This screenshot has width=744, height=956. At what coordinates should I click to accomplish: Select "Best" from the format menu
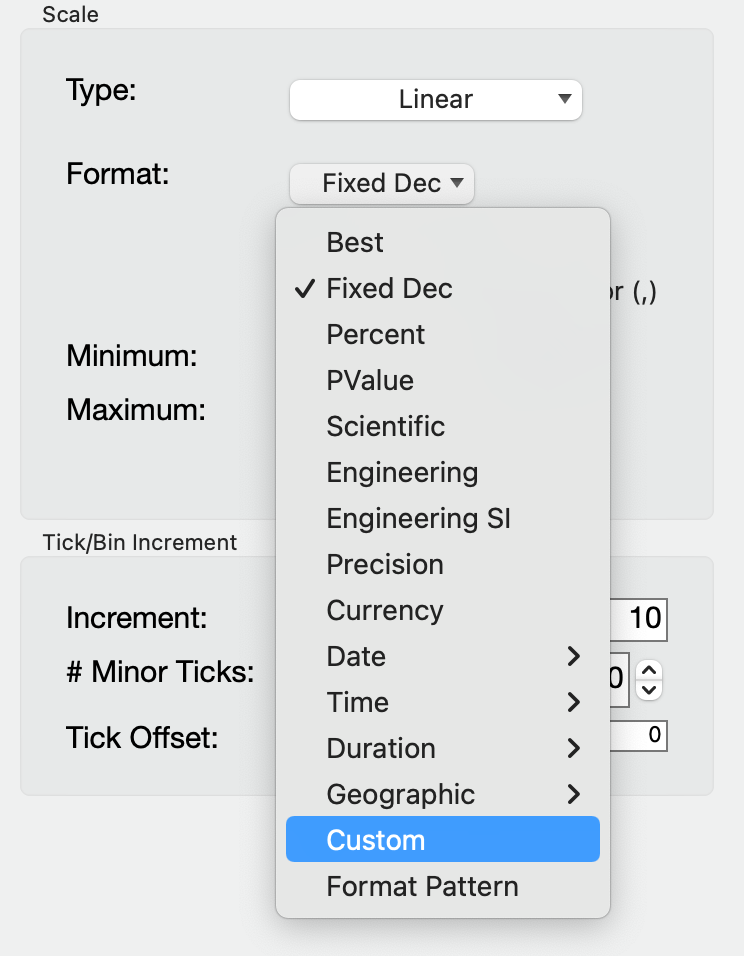tap(354, 242)
